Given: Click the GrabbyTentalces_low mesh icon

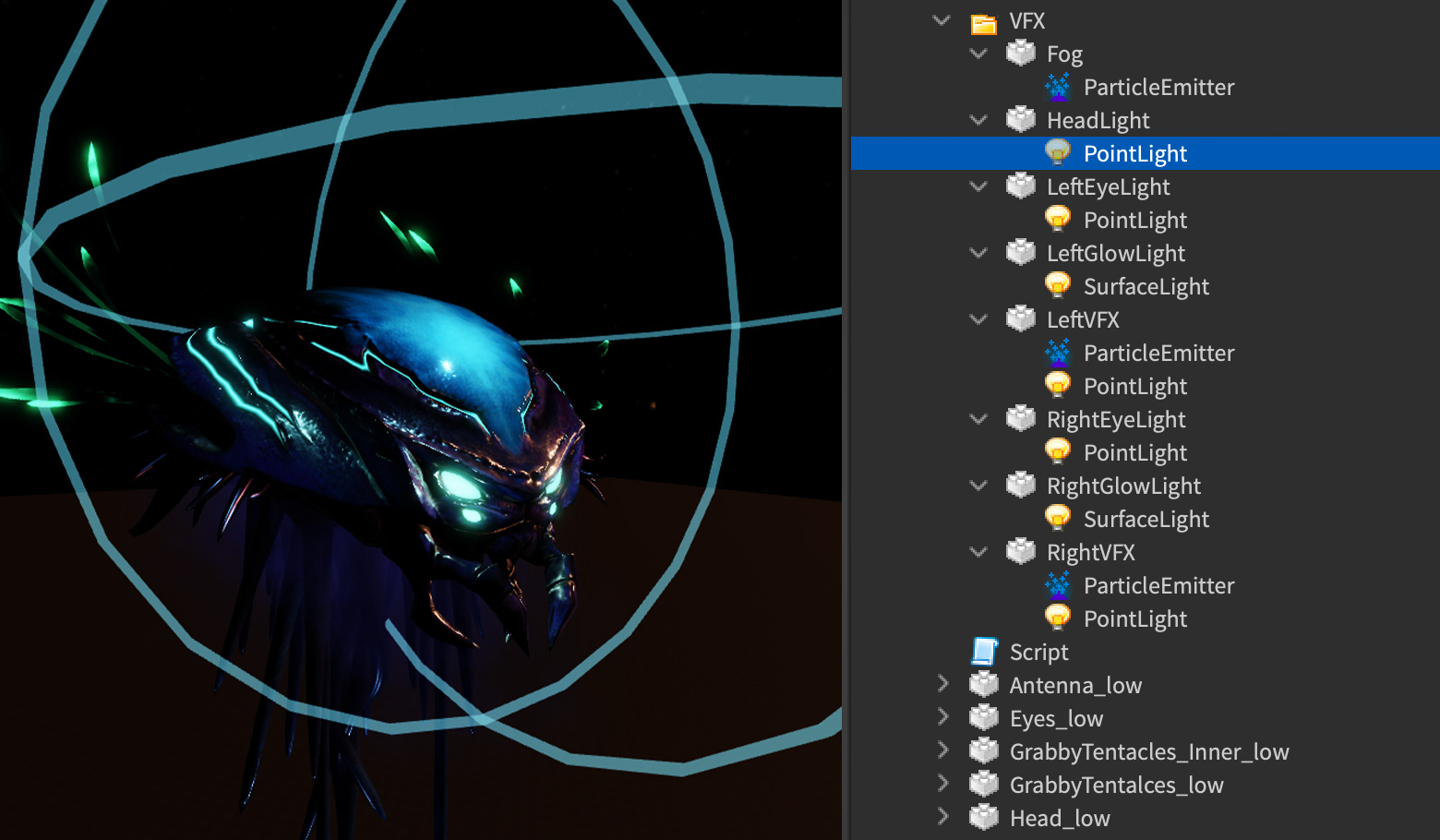Looking at the screenshot, I should pos(984,784).
